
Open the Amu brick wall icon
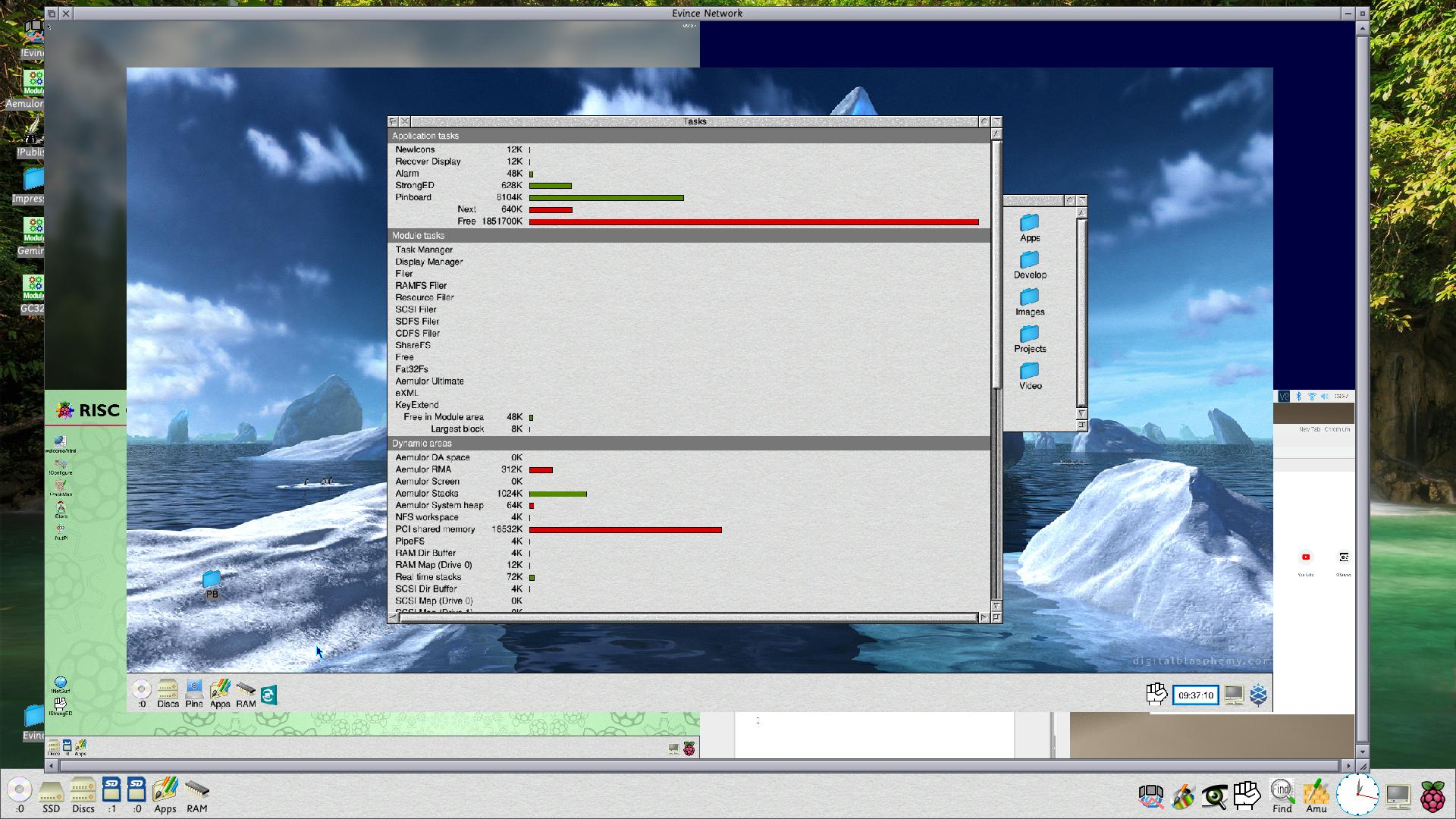(x=1316, y=793)
